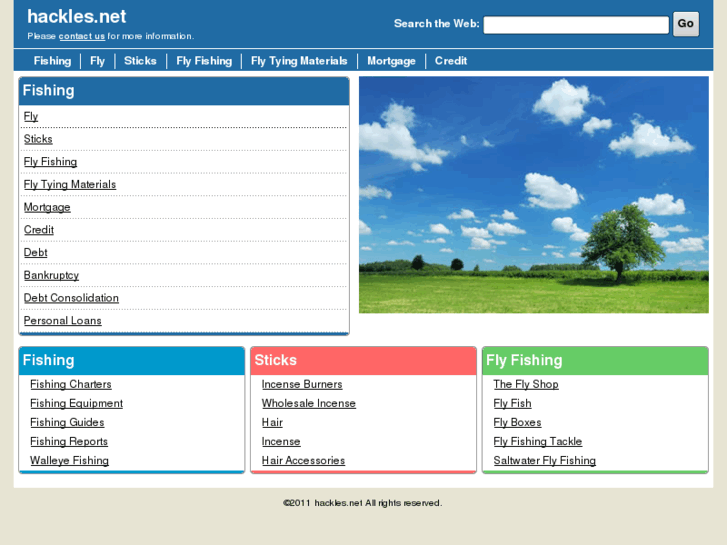The height and width of the screenshot is (545, 727).
Task: Open the Hair Accessories link
Action: 303,461
